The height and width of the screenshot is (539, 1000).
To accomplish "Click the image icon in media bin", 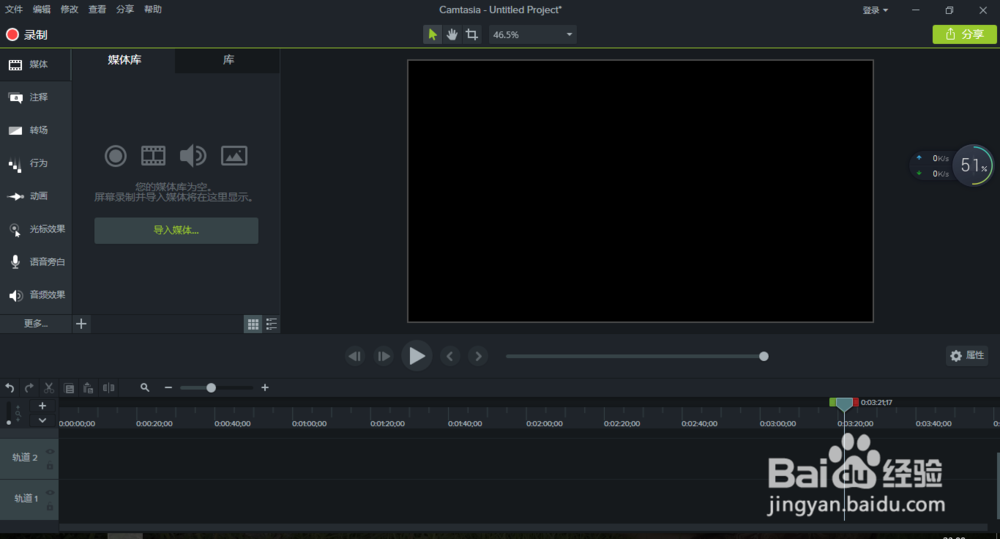I will [234, 156].
